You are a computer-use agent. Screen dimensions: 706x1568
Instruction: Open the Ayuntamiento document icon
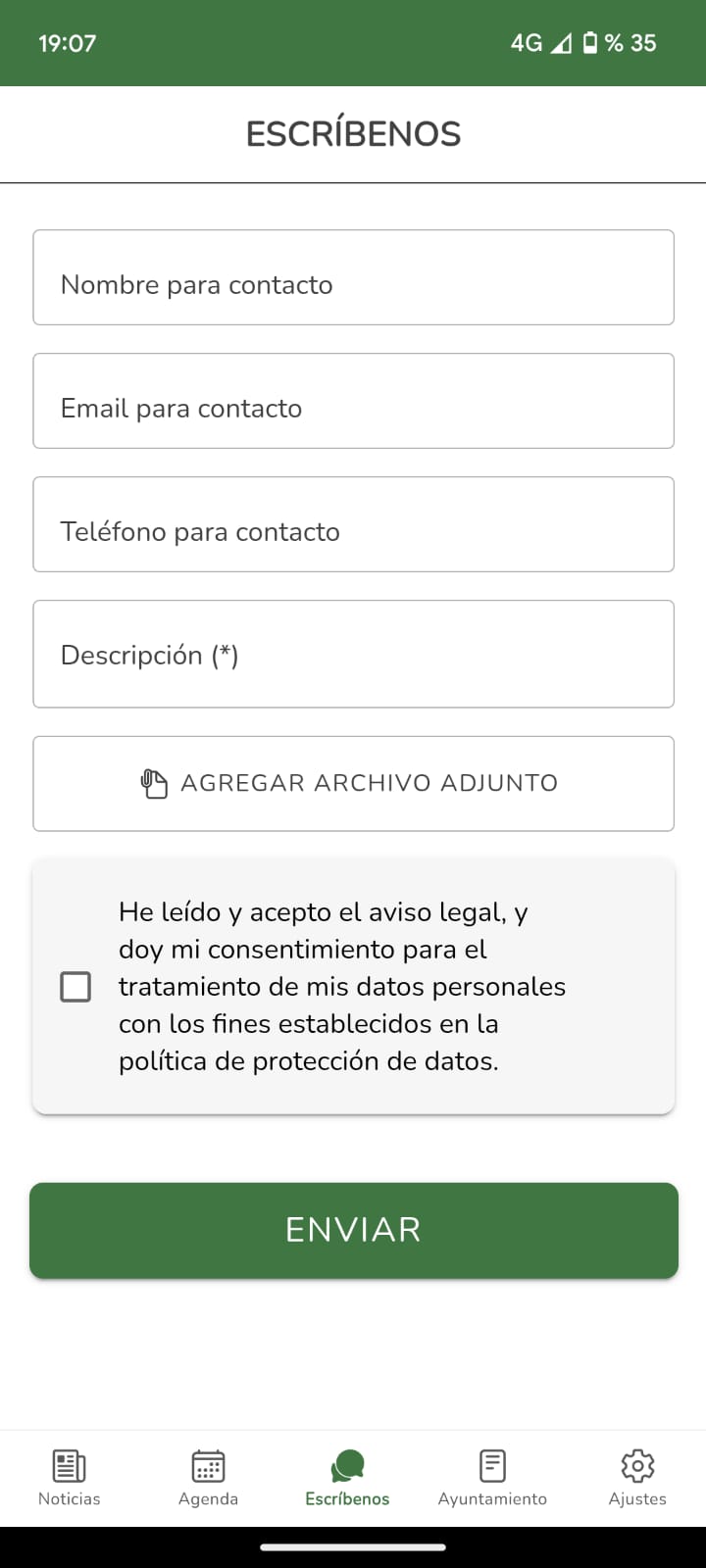(x=492, y=1466)
